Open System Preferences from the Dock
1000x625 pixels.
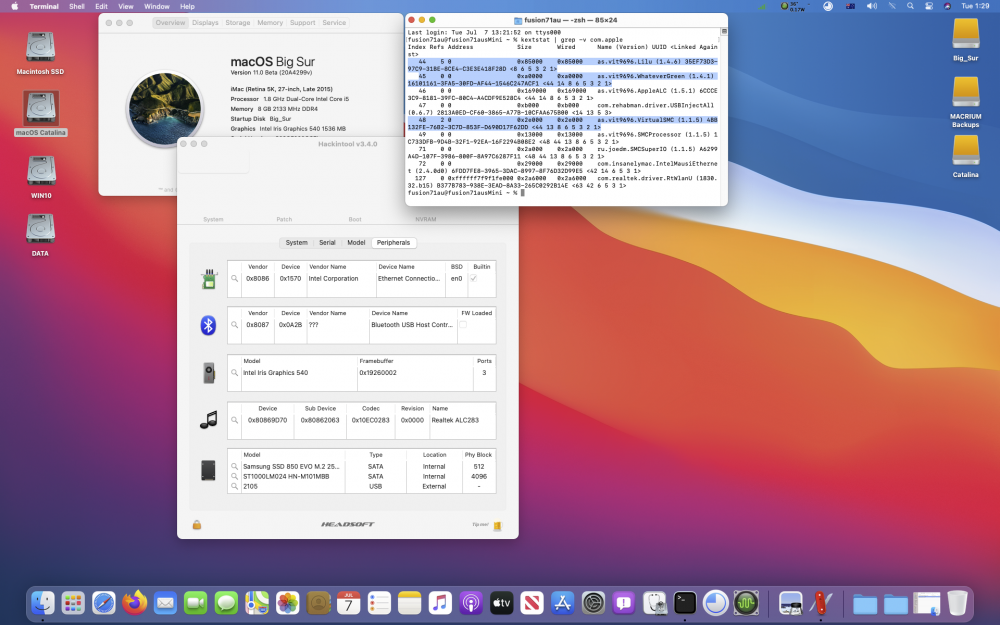(593, 603)
